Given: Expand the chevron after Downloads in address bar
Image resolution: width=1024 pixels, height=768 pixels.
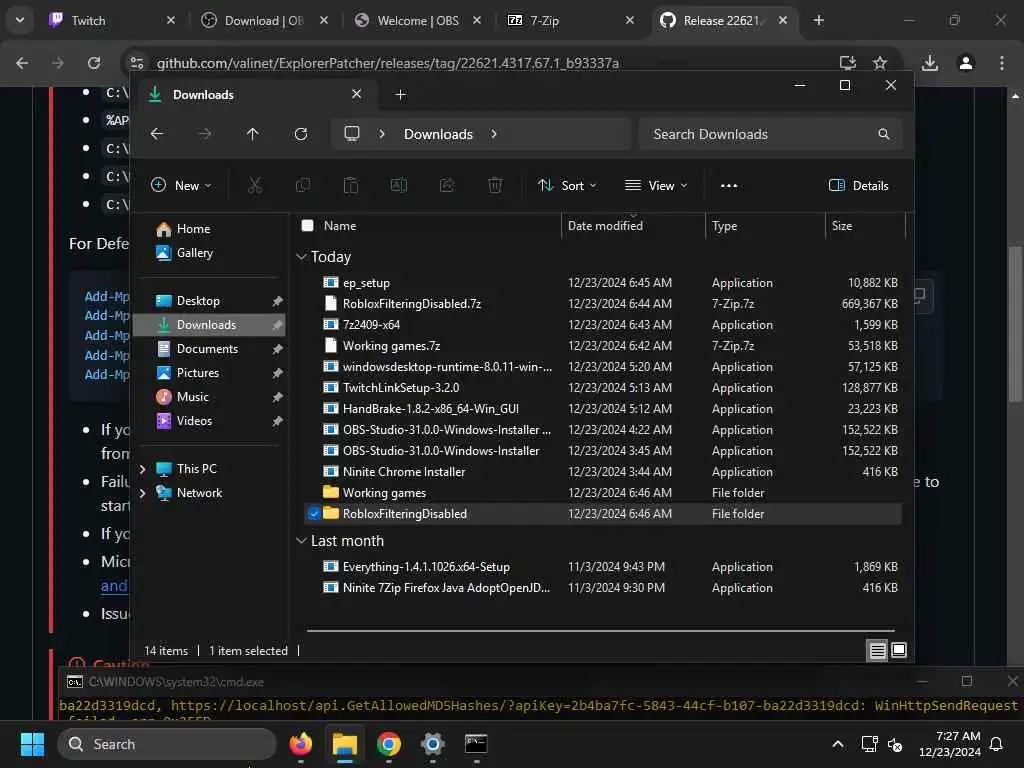Looking at the screenshot, I should (494, 134).
